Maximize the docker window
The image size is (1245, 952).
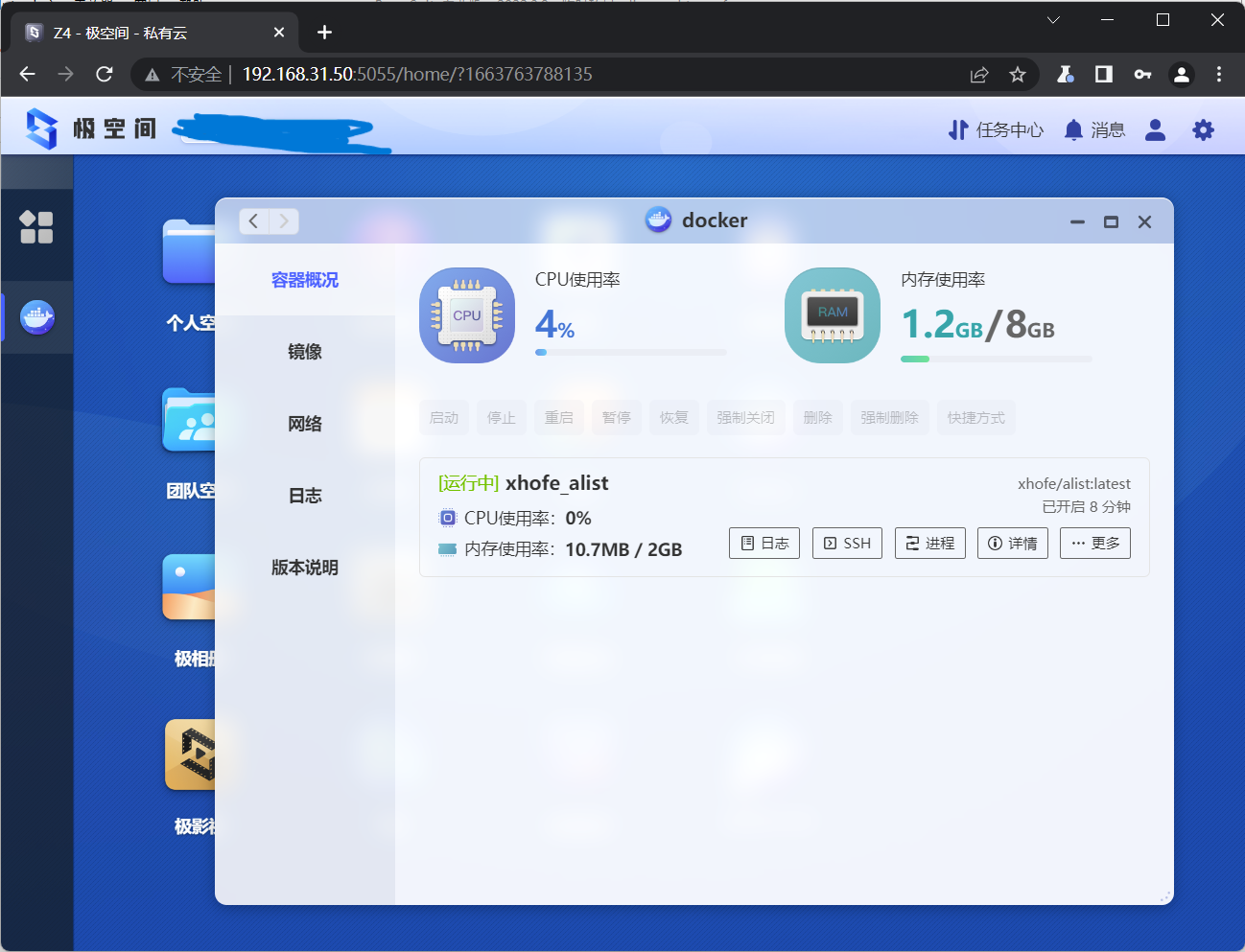coord(1111,221)
